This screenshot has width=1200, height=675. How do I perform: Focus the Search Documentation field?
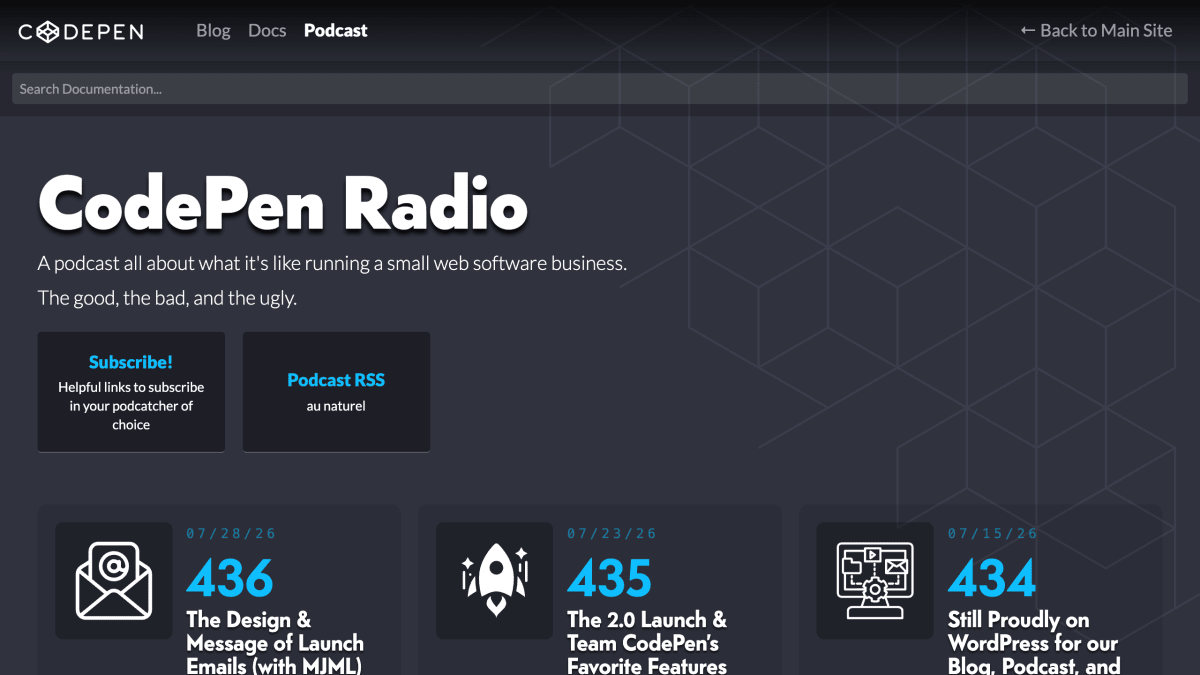(x=600, y=89)
